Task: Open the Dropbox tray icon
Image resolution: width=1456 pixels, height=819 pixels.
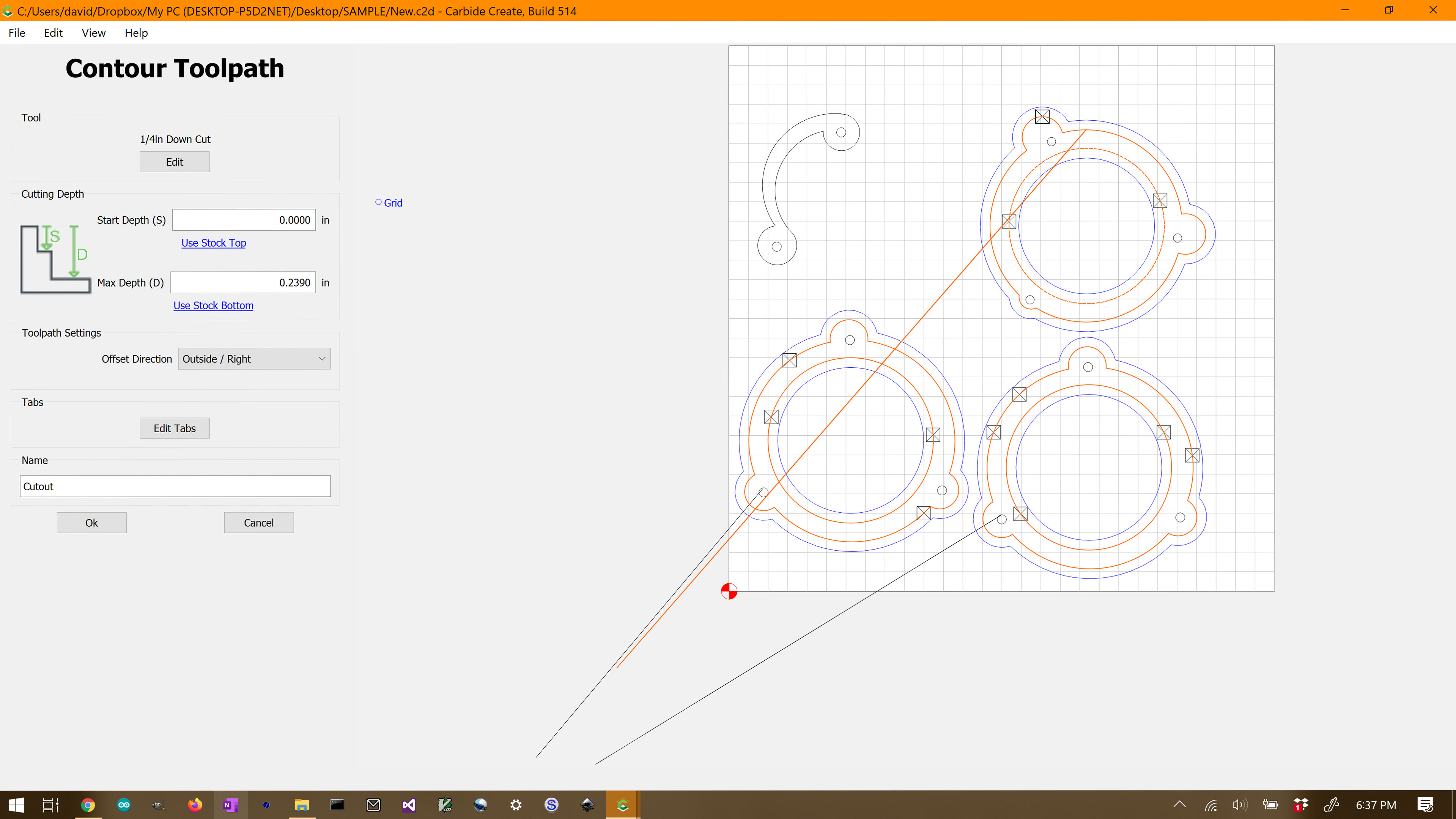Action: coord(1300,805)
